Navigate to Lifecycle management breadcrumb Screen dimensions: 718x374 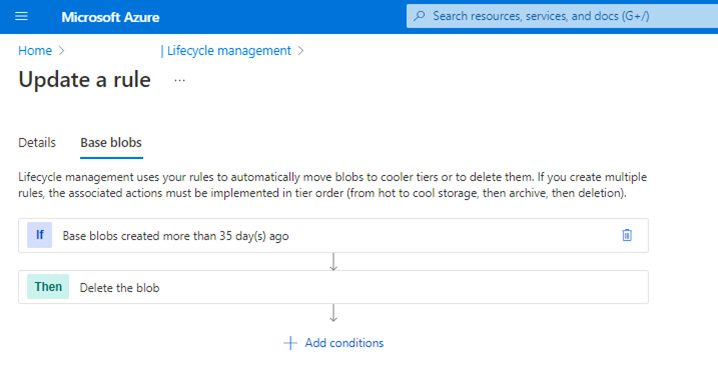228,50
